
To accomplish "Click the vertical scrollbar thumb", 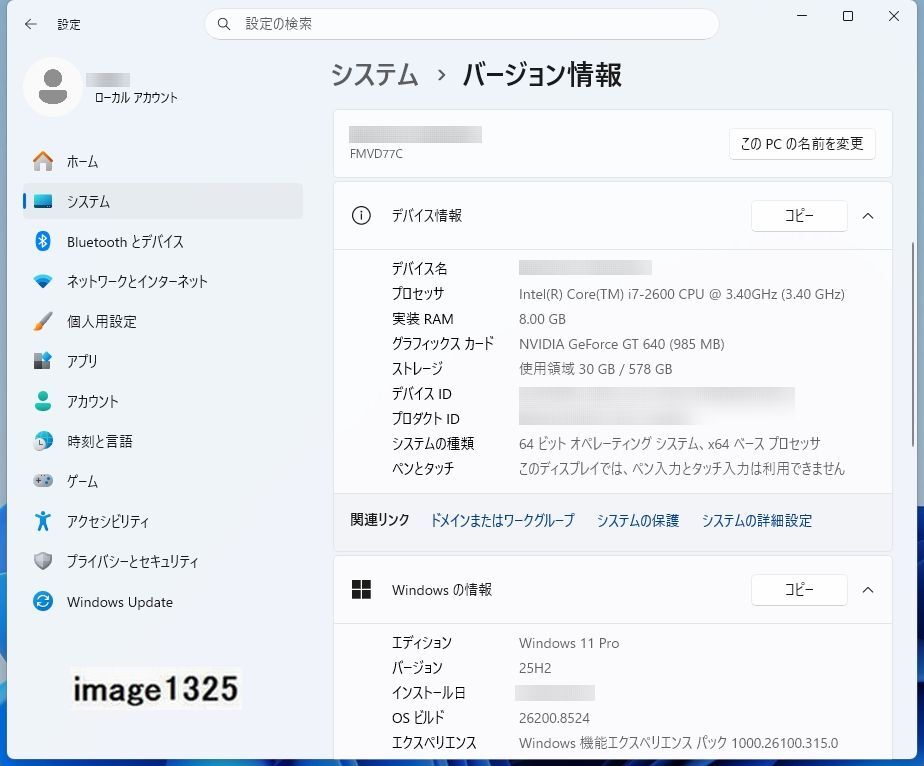I will 913,345.
